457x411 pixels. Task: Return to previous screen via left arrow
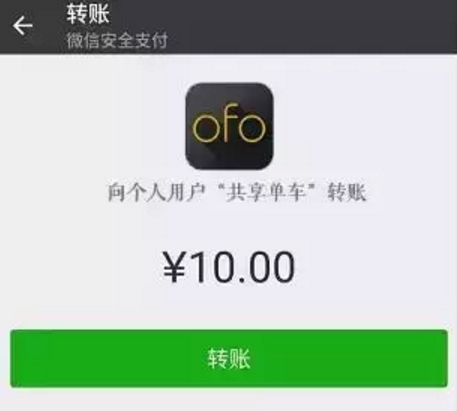click(23, 26)
